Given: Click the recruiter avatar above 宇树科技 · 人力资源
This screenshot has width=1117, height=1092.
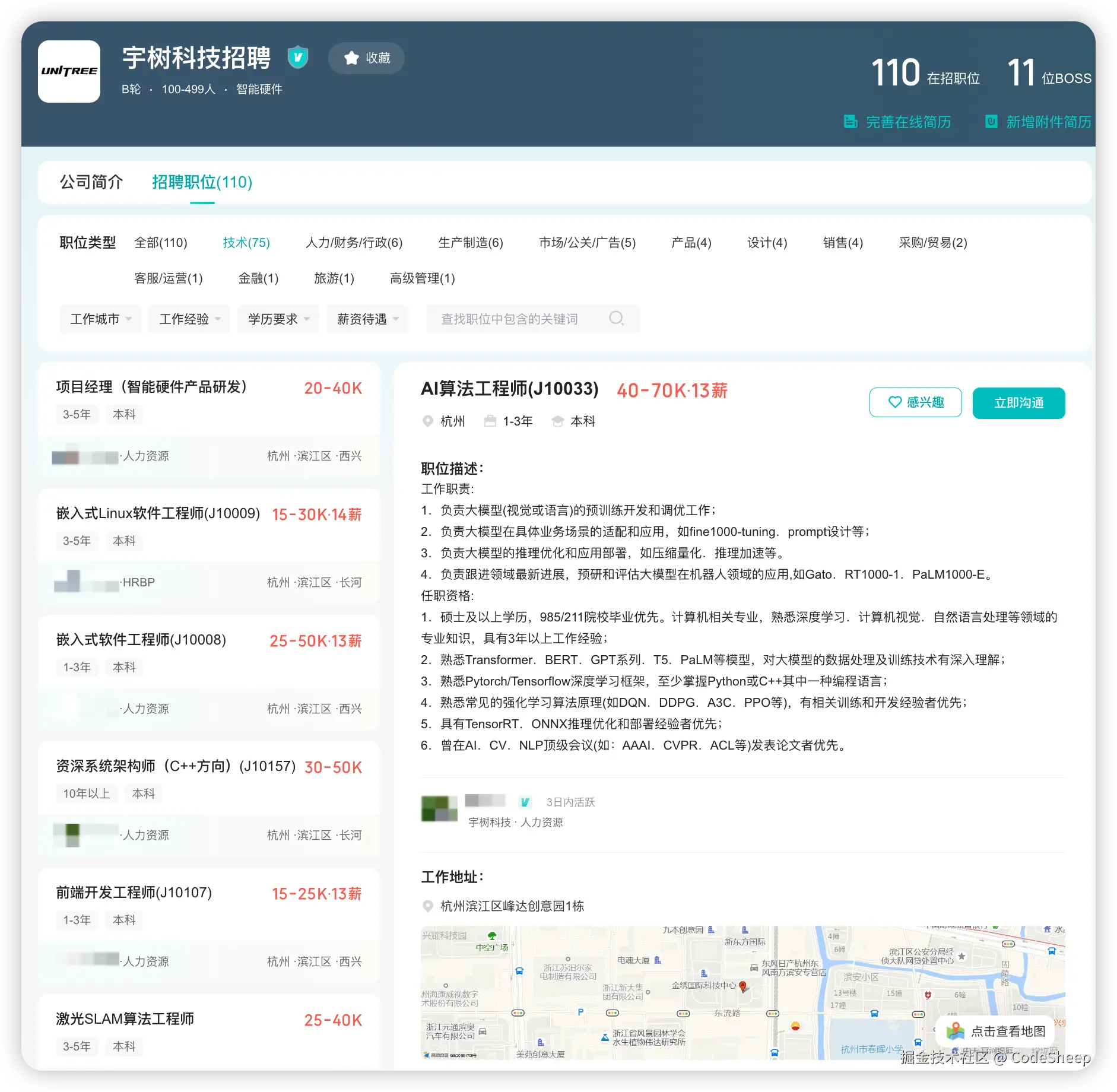Looking at the screenshot, I should click(x=439, y=809).
